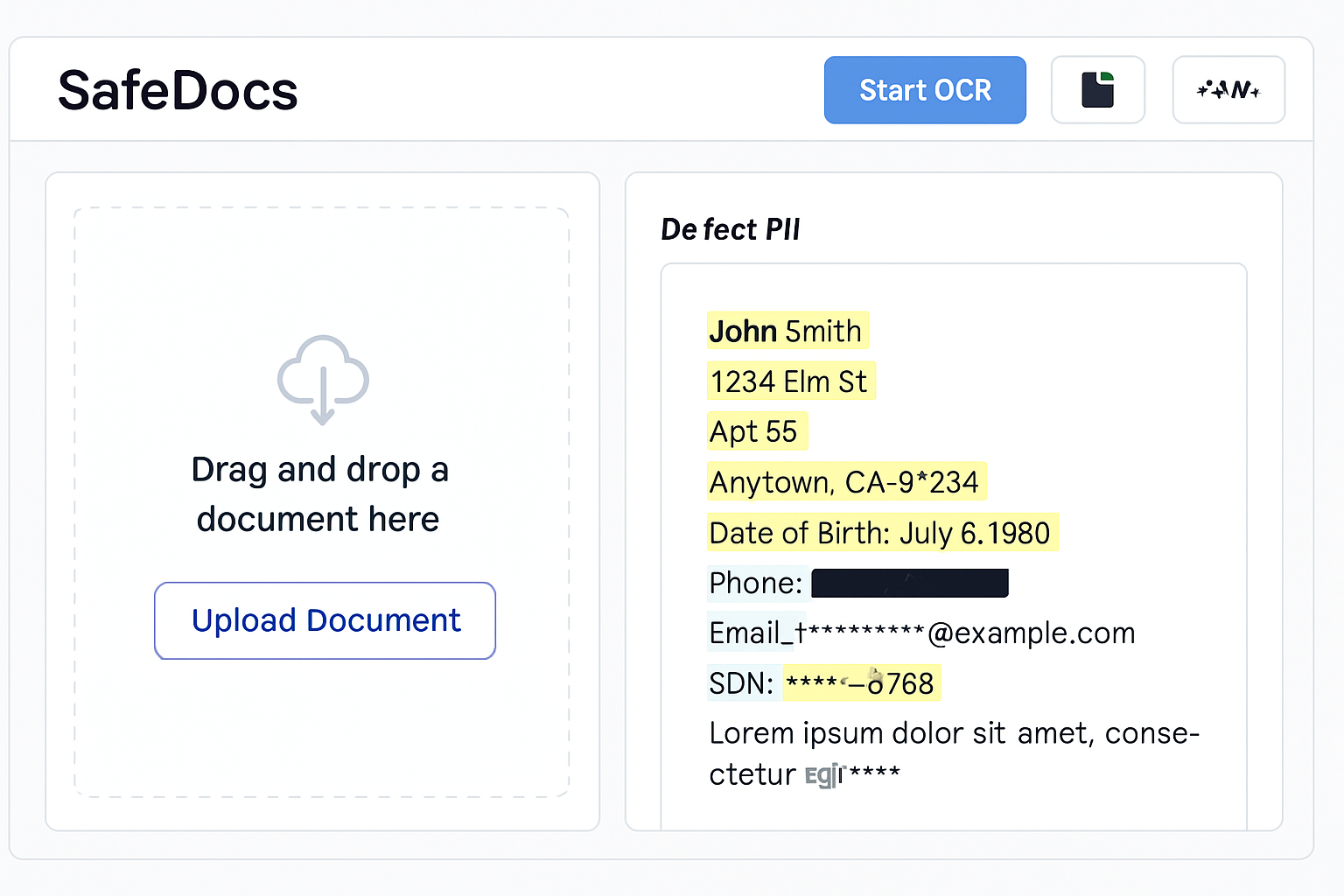This screenshot has width=1344, height=896.
Task: Toggle highlighting on the John Smith name
Action: click(x=785, y=331)
